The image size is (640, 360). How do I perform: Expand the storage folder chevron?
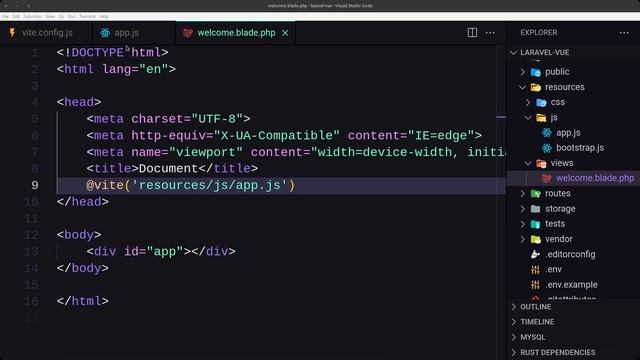click(523, 209)
